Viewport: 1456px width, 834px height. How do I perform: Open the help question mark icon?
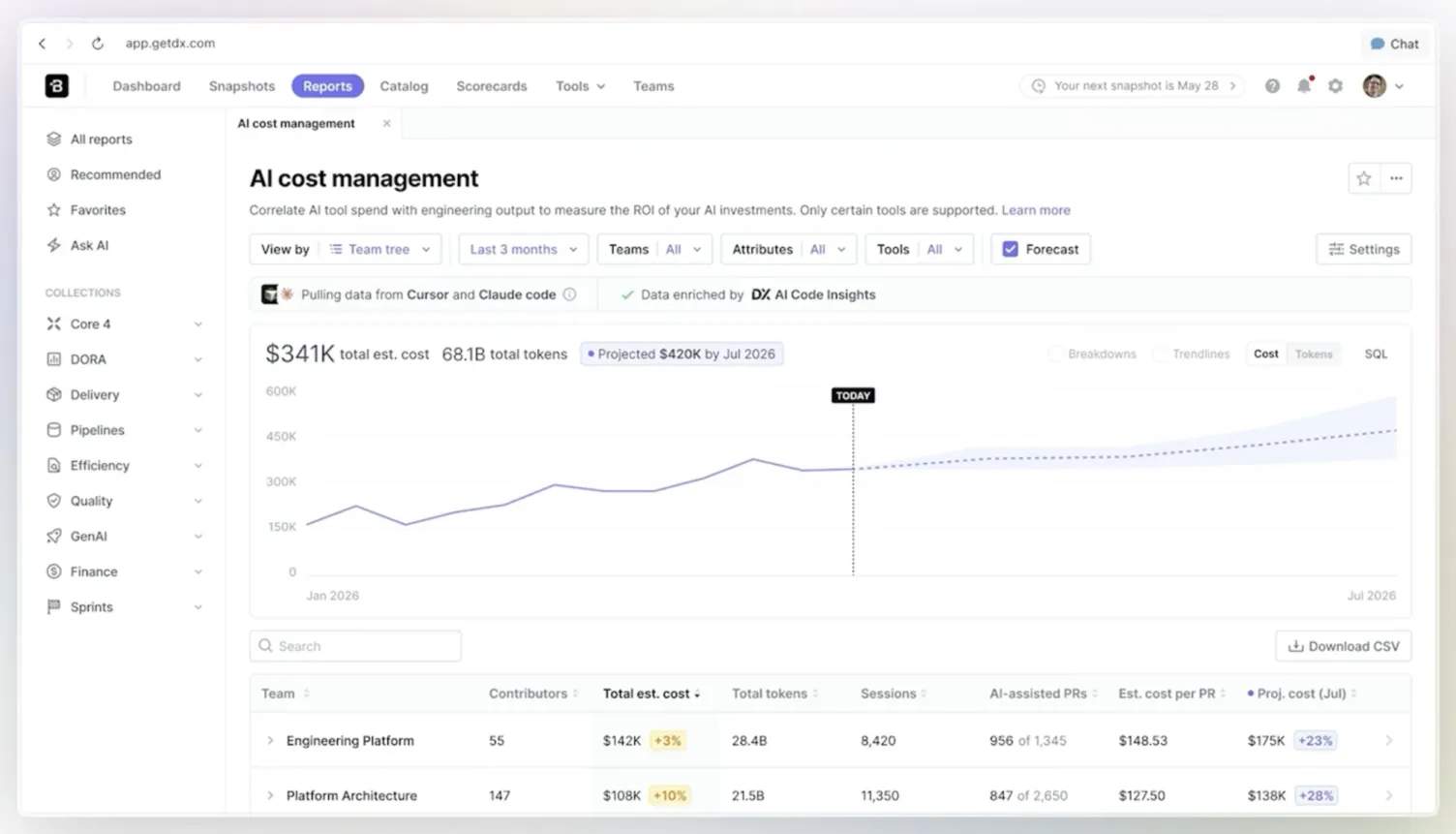point(1272,86)
